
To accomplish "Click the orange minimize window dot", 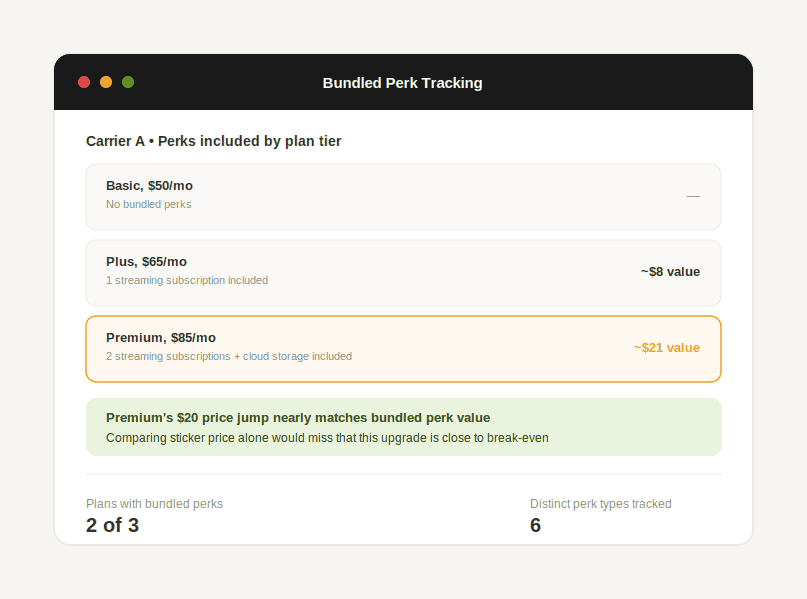I will pos(106,82).
